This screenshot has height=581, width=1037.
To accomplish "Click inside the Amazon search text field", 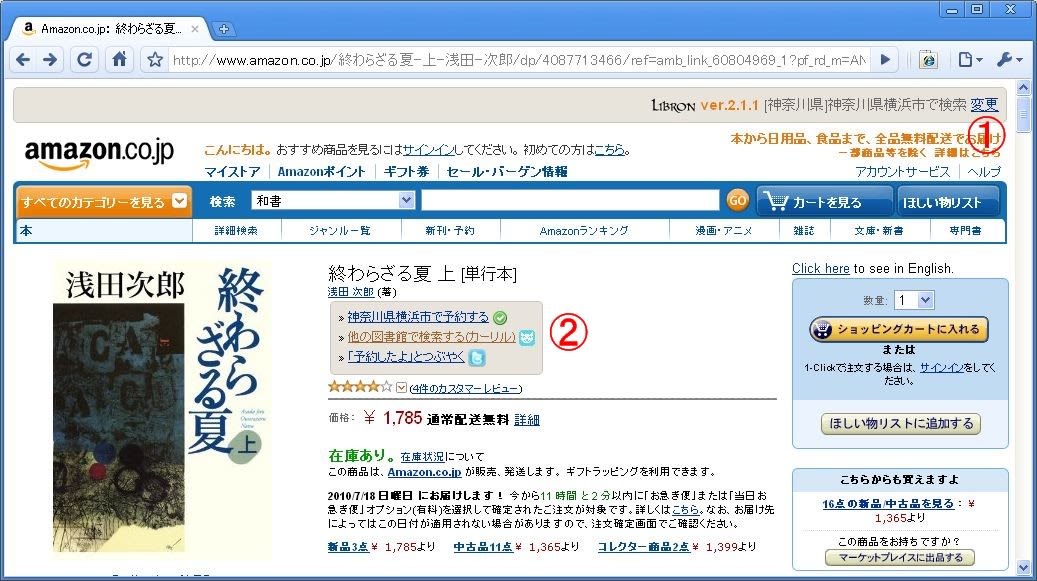I will (x=570, y=201).
